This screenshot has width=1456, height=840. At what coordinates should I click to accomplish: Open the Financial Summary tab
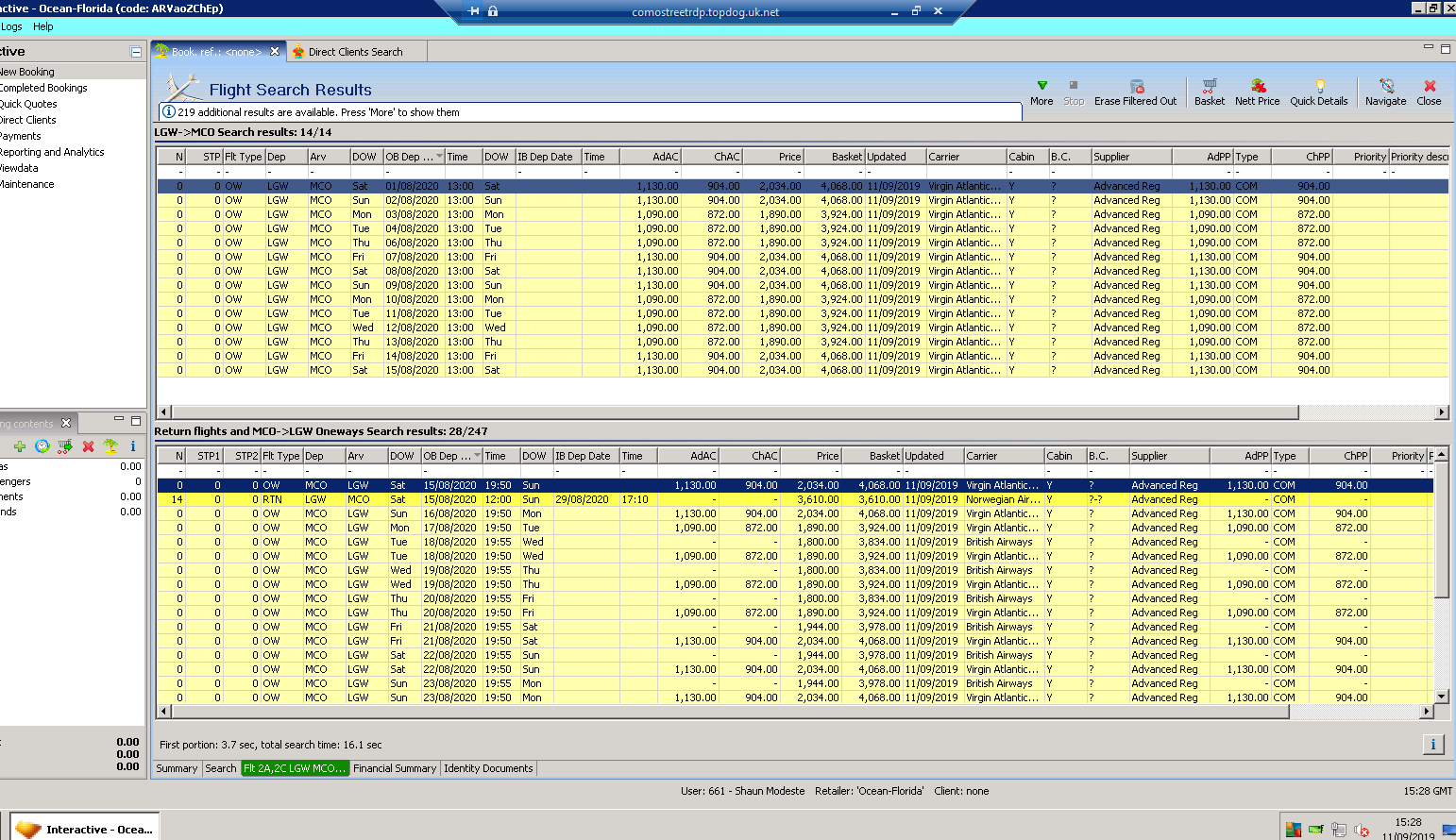click(395, 768)
